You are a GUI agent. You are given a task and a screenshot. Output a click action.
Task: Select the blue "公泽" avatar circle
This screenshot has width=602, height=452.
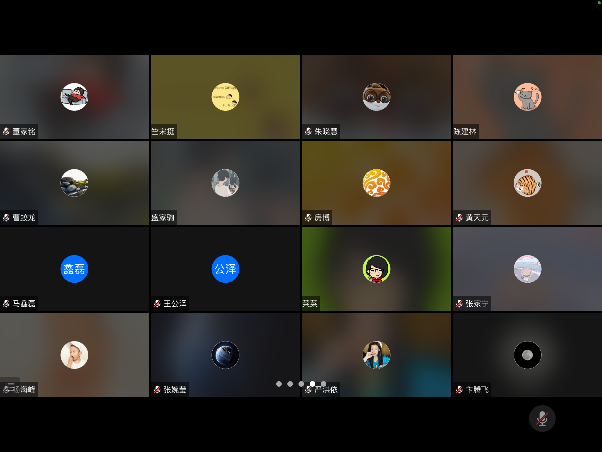(x=225, y=268)
